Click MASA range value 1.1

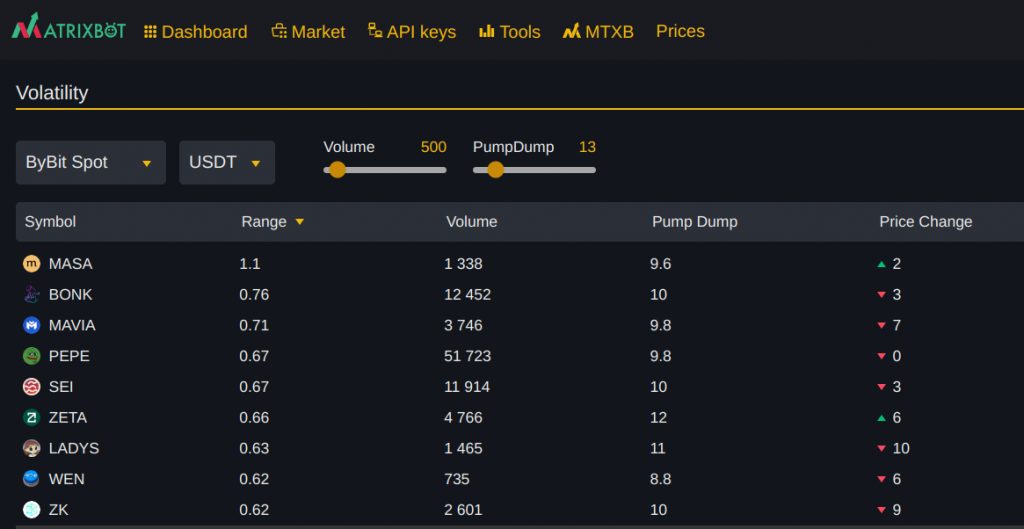coord(249,264)
